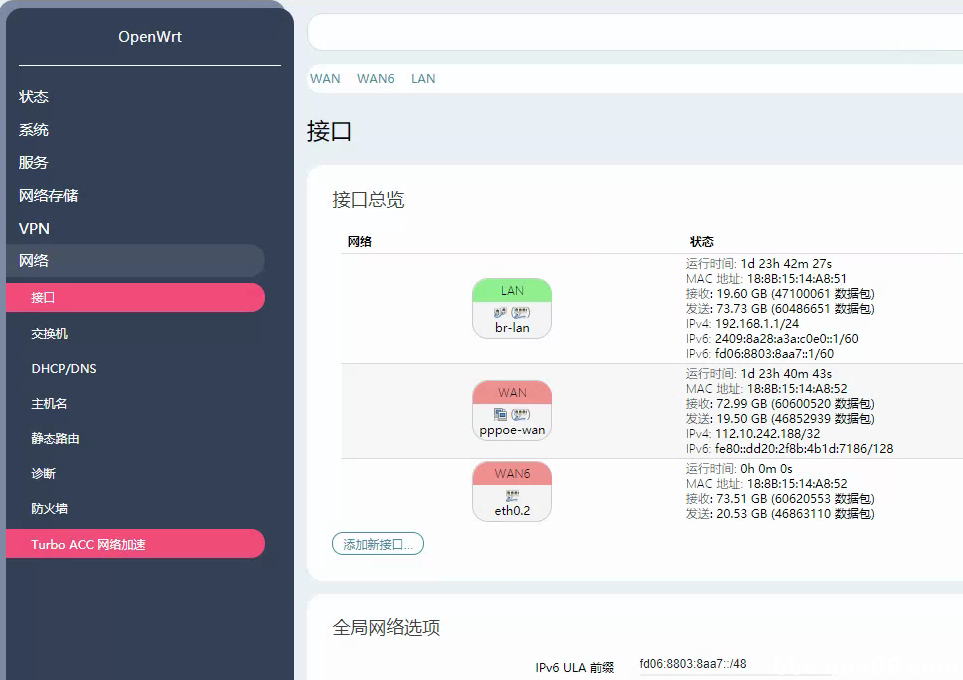This screenshot has height=680, width=963.
Task: Expand the 状态 sidebar menu
Action: [x=34, y=97]
